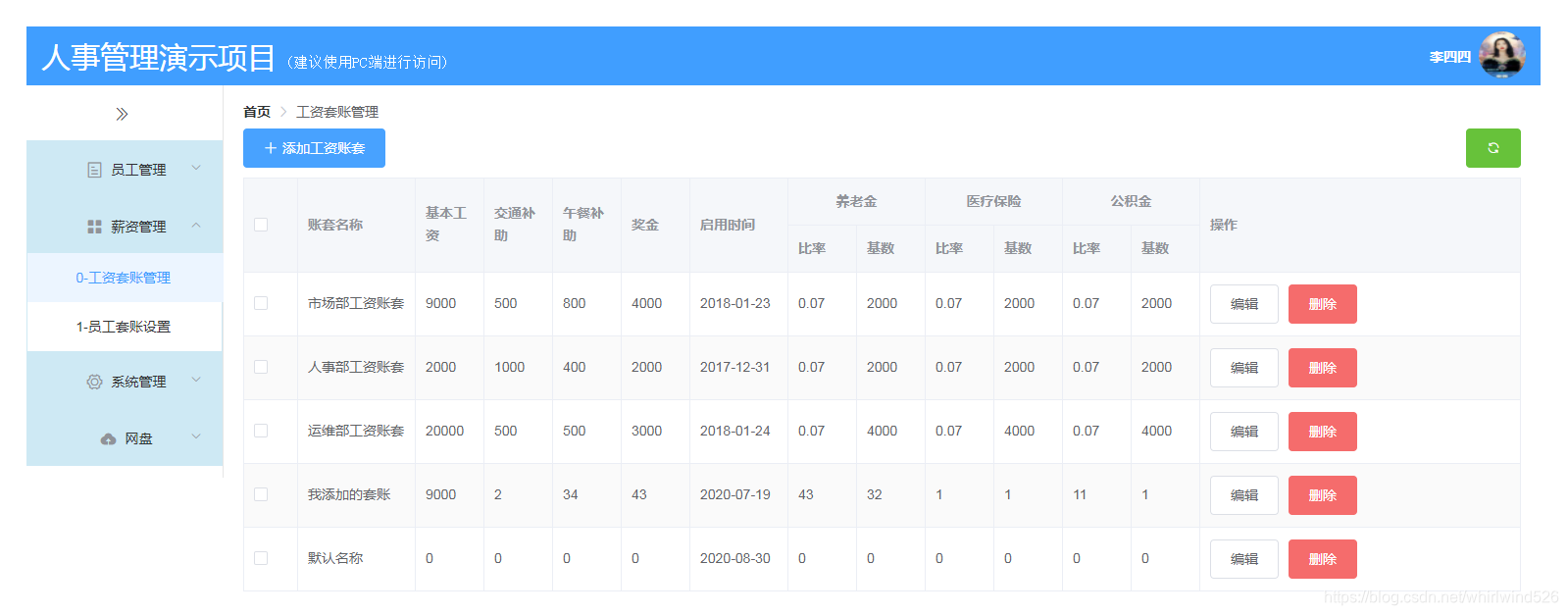Viewport: 1568px width, 615px height.
Task: Click the 系统管理 gear icon
Action: (x=94, y=382)
